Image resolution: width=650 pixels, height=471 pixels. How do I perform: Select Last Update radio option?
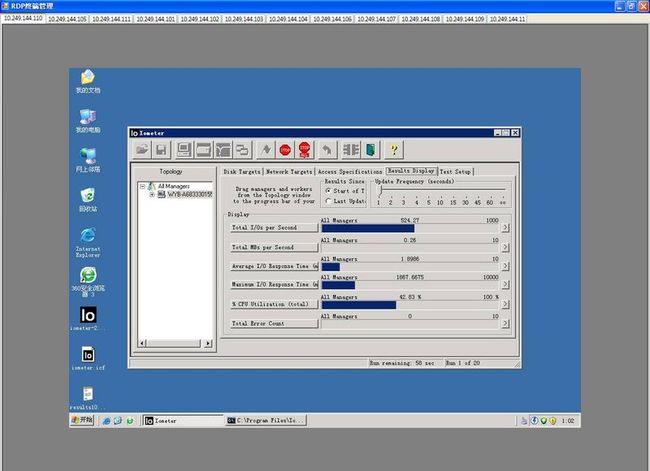point(328,201)
